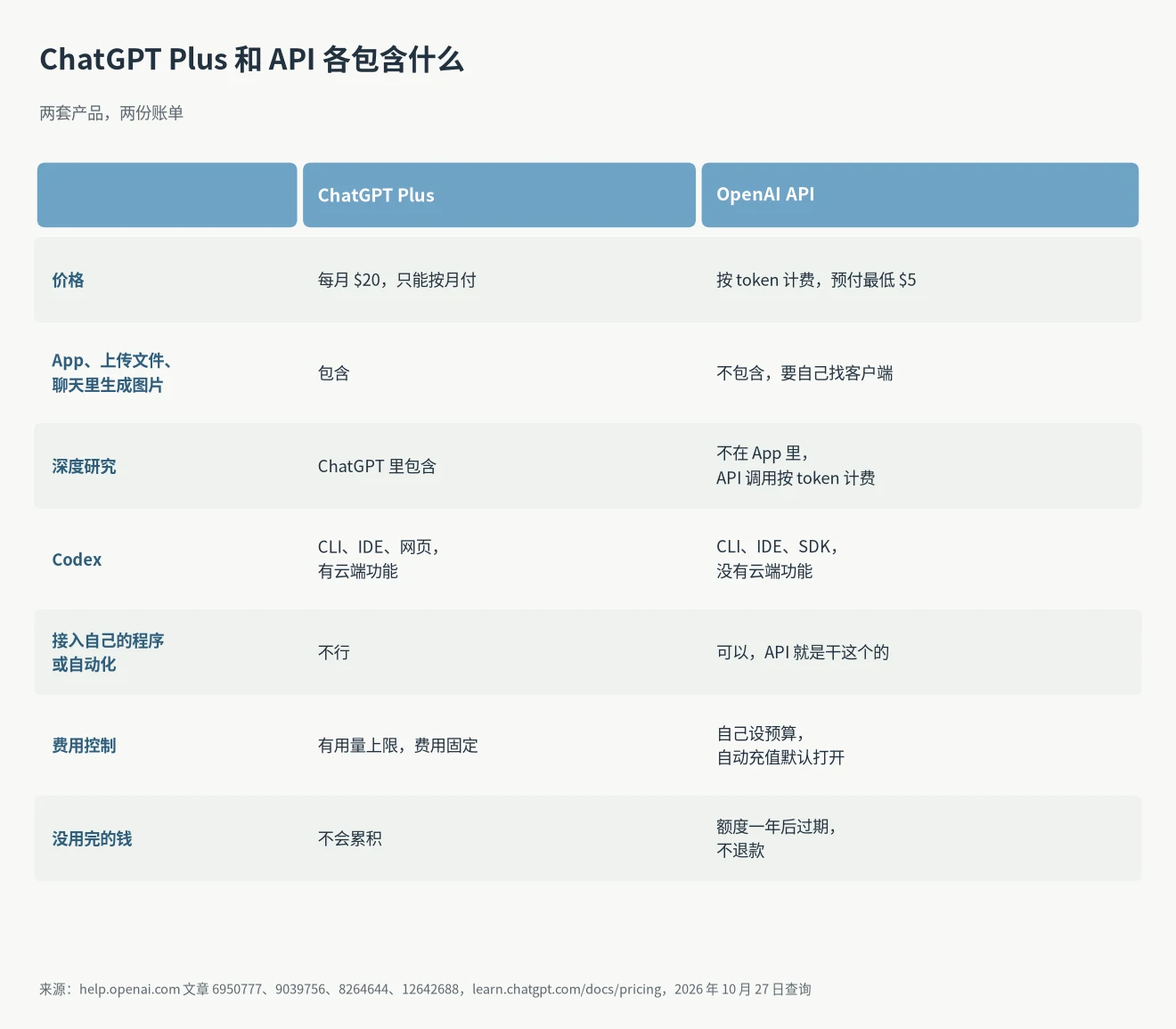Click the cell "ChatGPT 里包含"

(377, 466)
